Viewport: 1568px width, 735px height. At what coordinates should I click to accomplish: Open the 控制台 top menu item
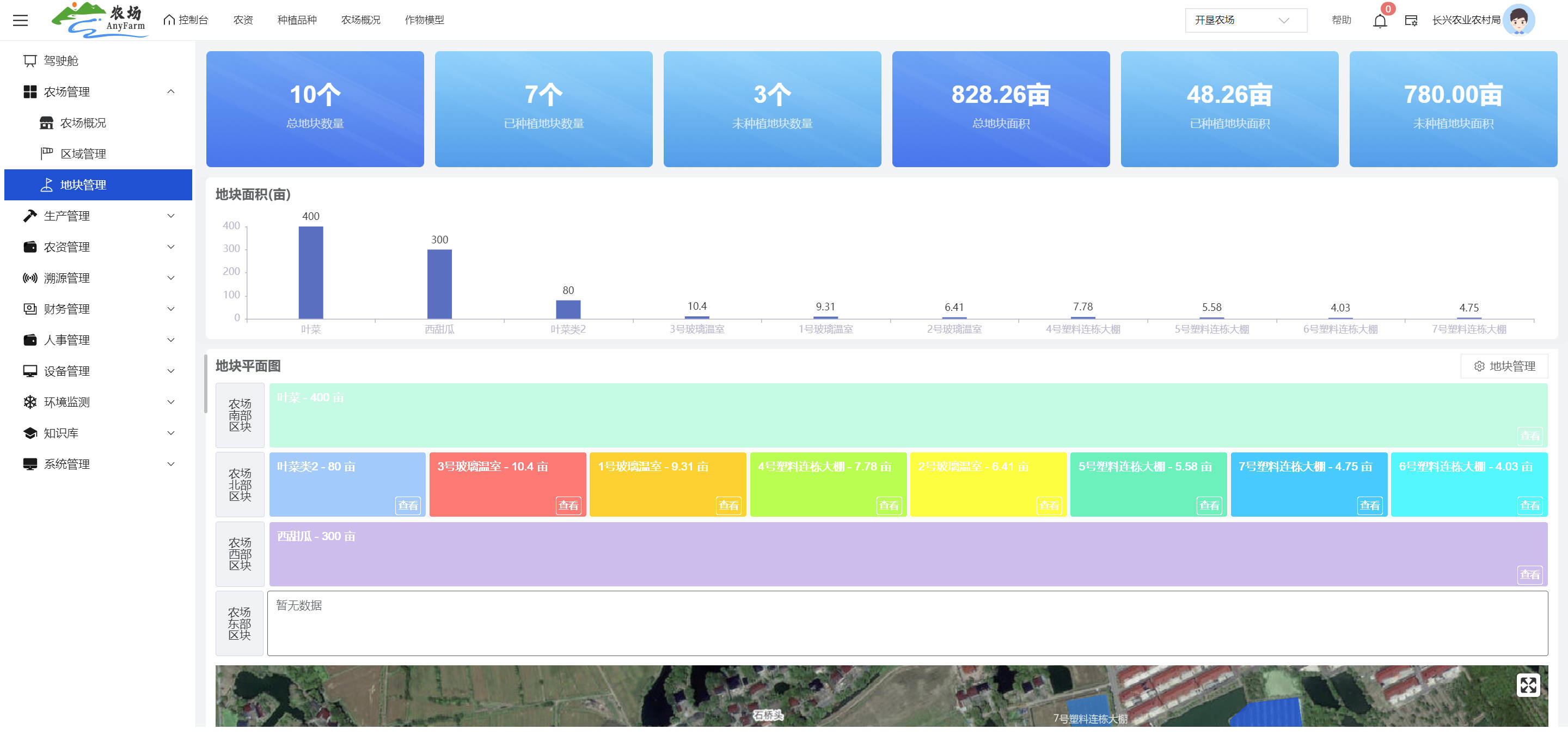tap(186, 20)
